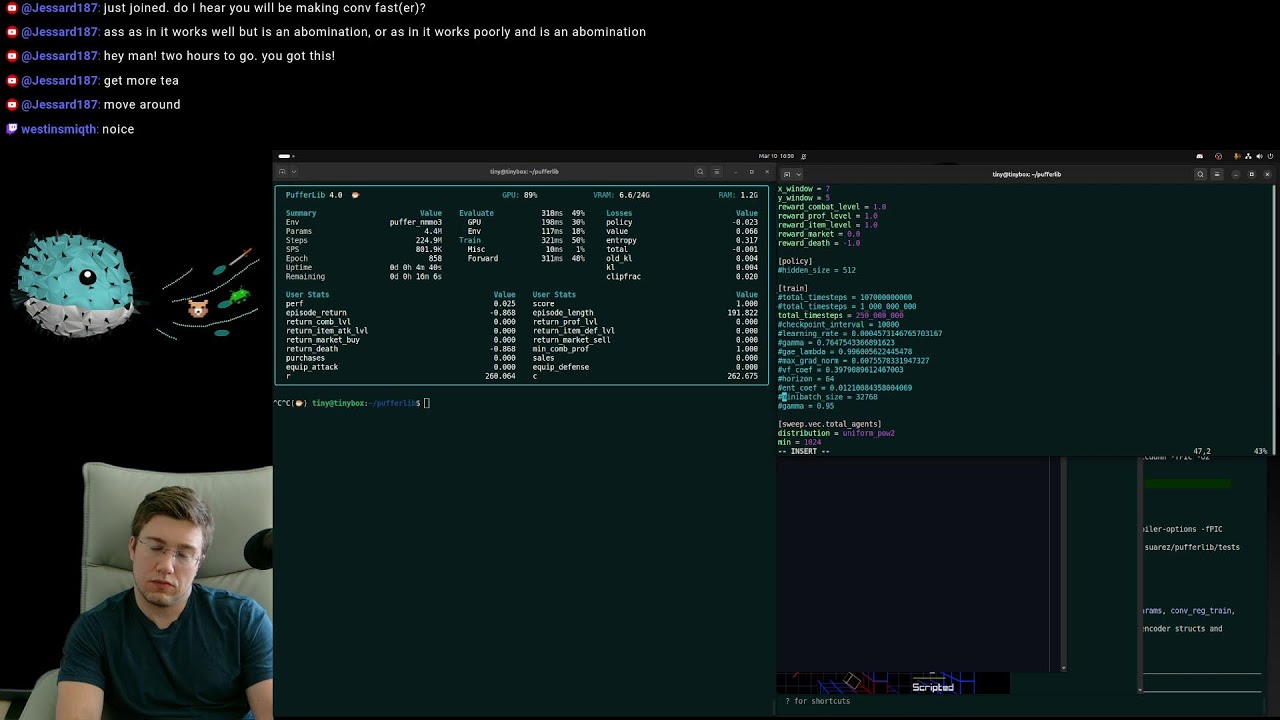Click the [sweep.vec.total_agents] header
Viewport: 1280px width, 720px height.
coord(829,424)
